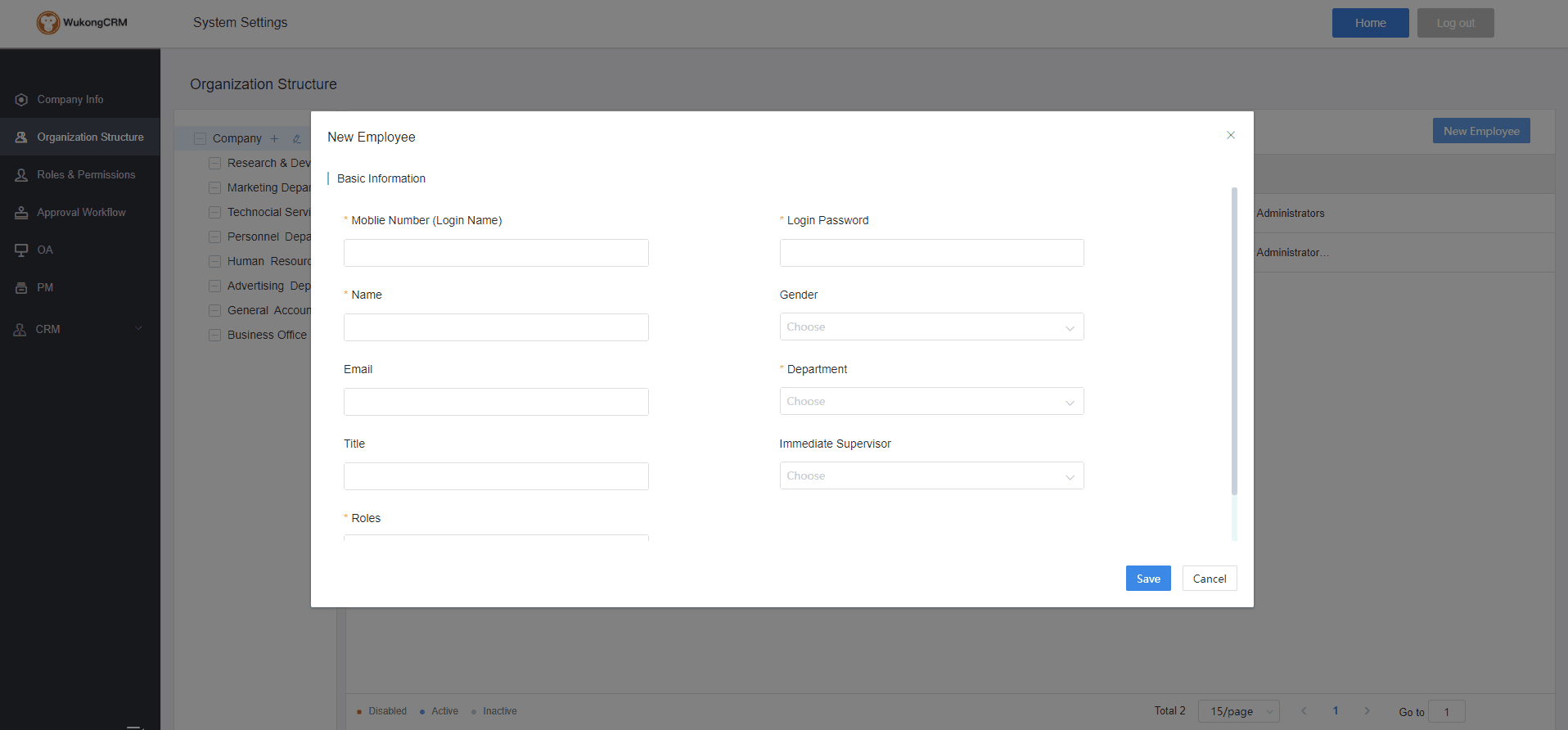This screenshot has height=730, width=1568.
Task: Click the New Employee button behind dialog
Action: click(1481, 131)
